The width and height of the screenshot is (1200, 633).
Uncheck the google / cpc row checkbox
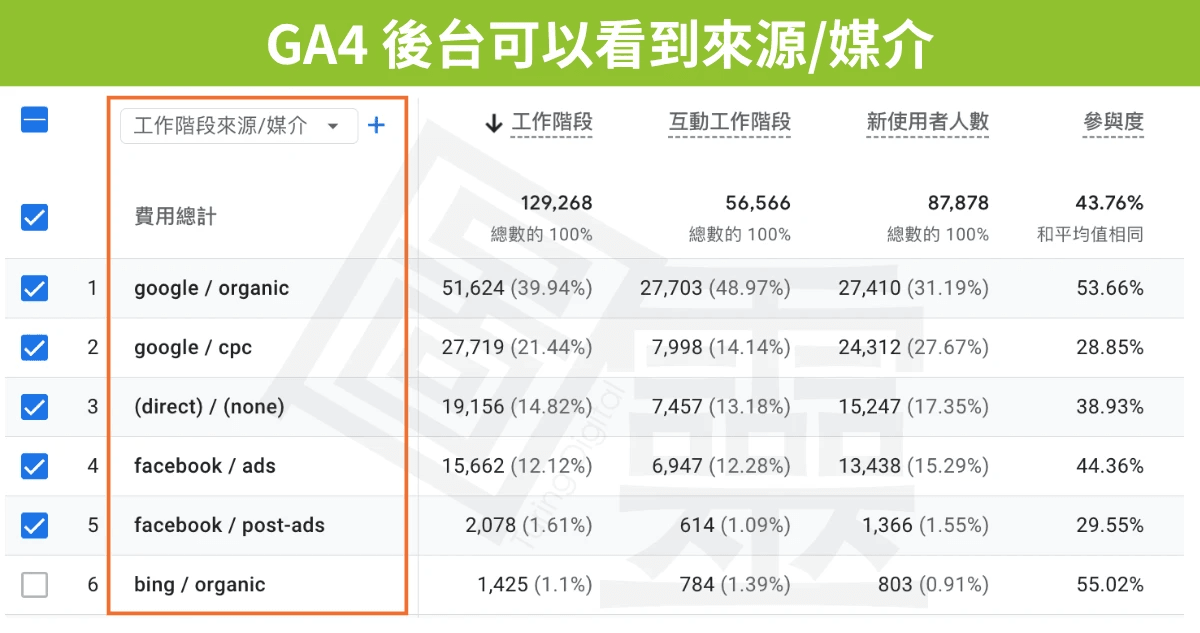pos(34,347)
